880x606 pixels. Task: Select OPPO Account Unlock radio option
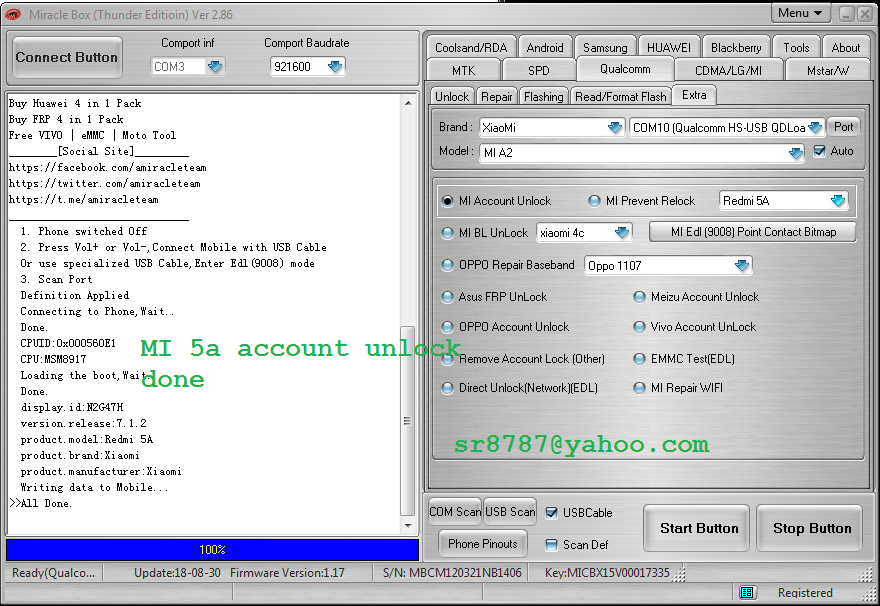pos(447,327)
